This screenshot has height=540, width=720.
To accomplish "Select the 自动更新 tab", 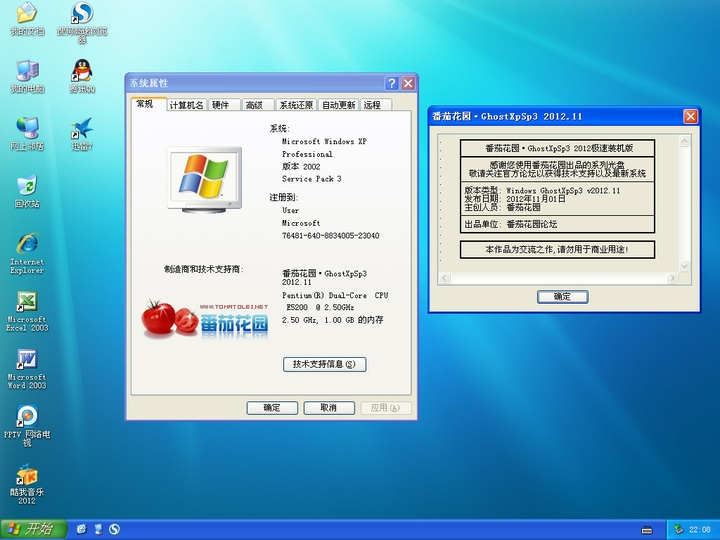I will [339, 105].
